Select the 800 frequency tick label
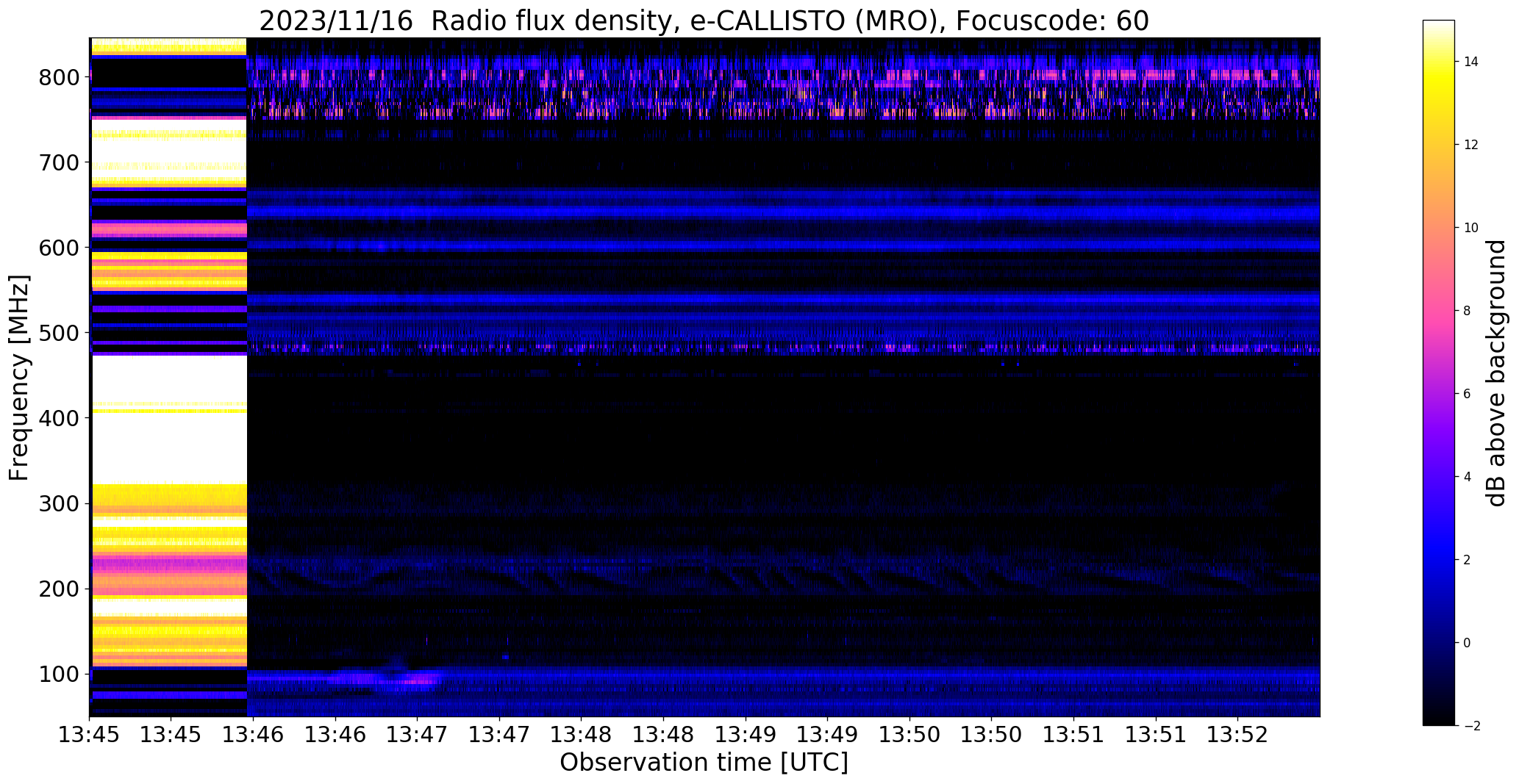The height and width of the screenshot is (784, 1519). (60, 77)
